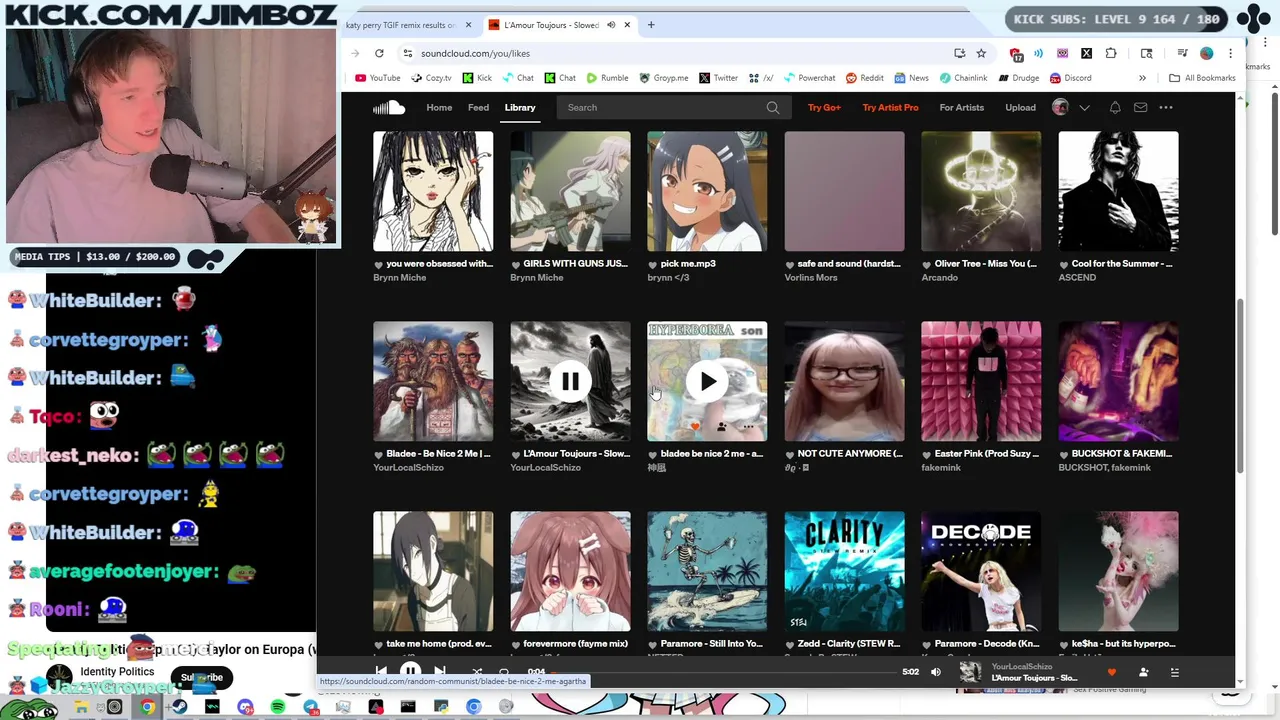Play bladee be nice 2 me from thumbnail

tap(707, 381)
